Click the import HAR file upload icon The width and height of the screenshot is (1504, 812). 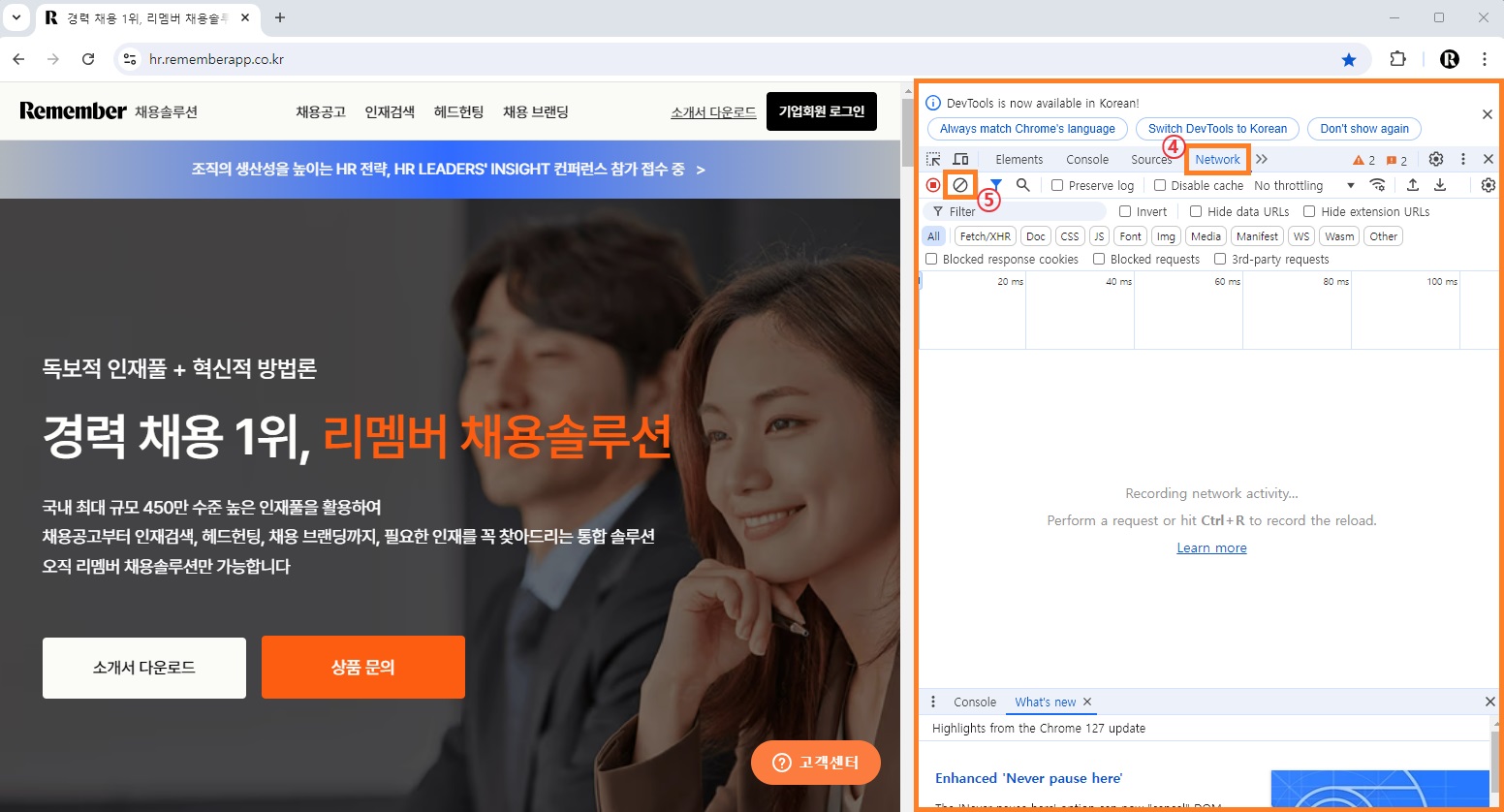(x=1413, y=185)
